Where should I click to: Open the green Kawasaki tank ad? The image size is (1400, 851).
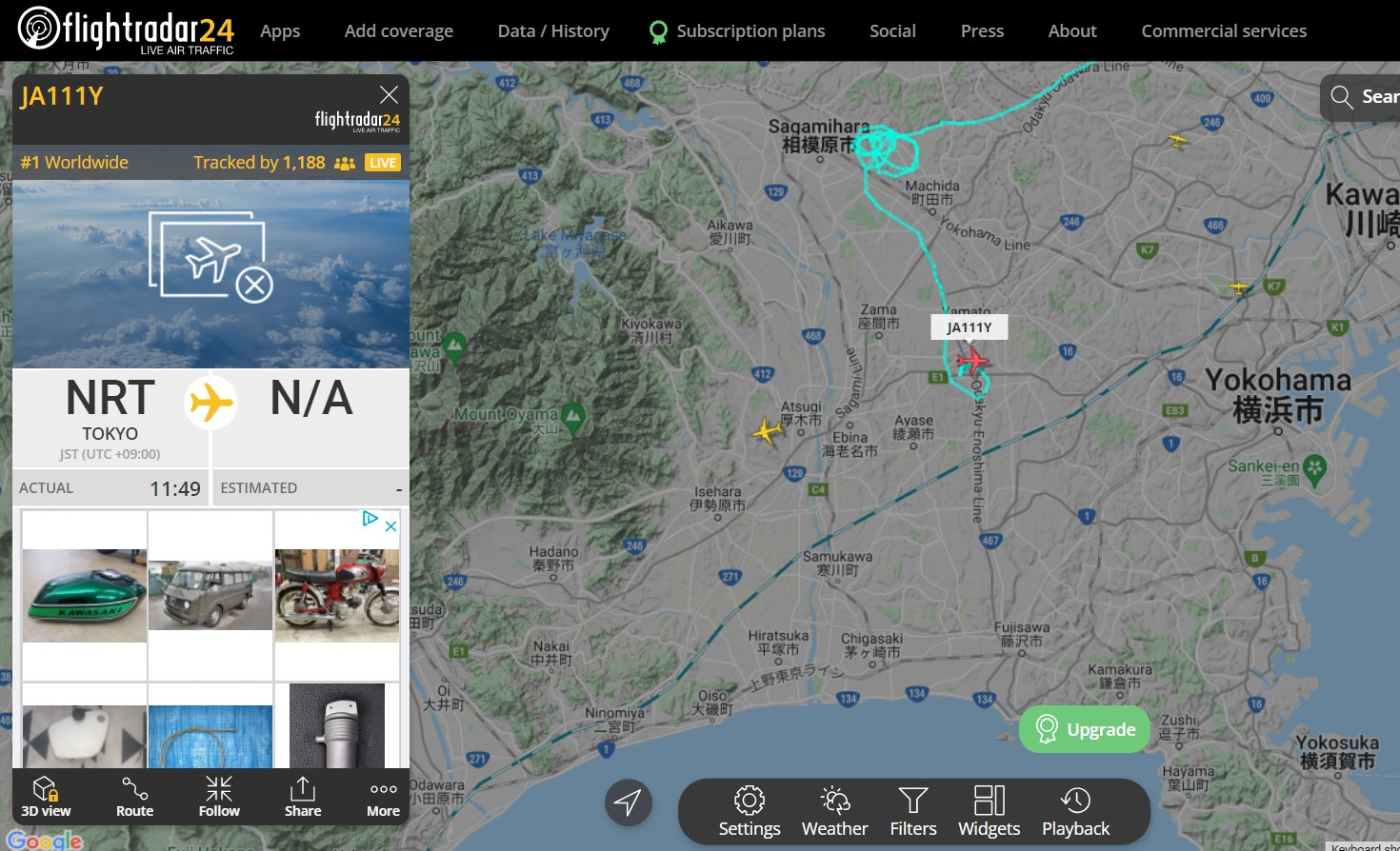click(85, 595)
